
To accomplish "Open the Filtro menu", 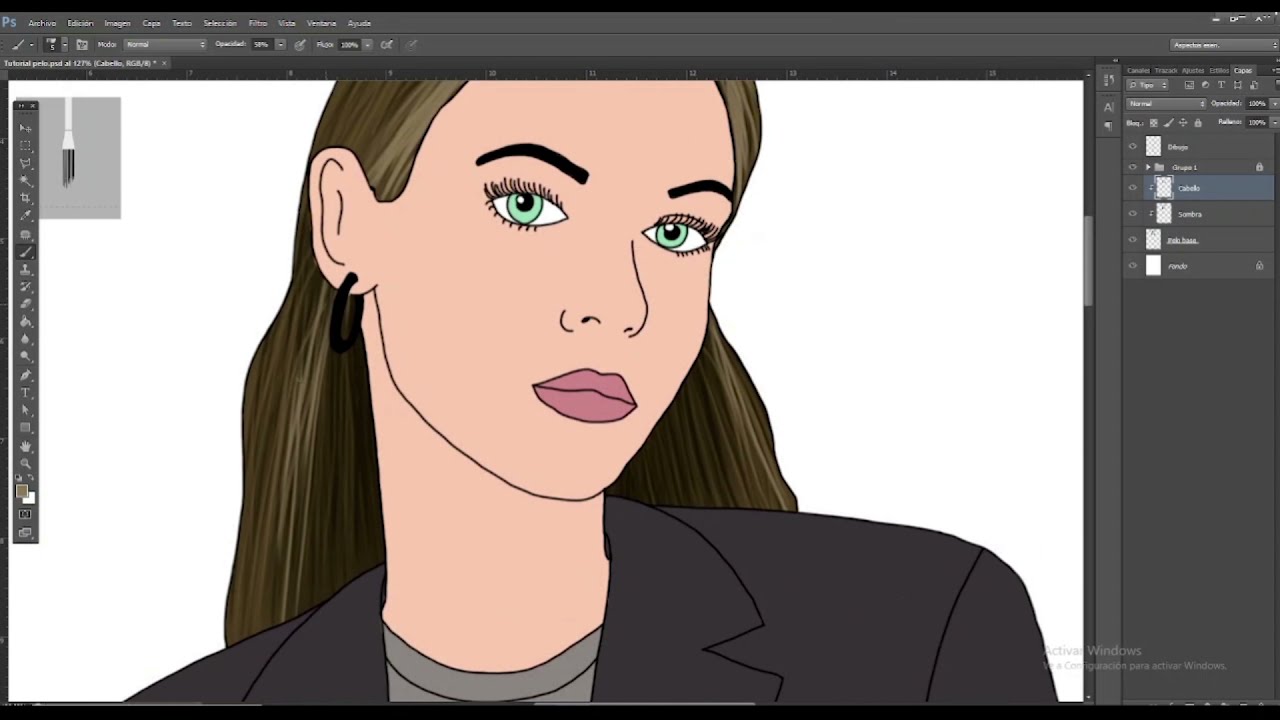I will tap(258, 23).
